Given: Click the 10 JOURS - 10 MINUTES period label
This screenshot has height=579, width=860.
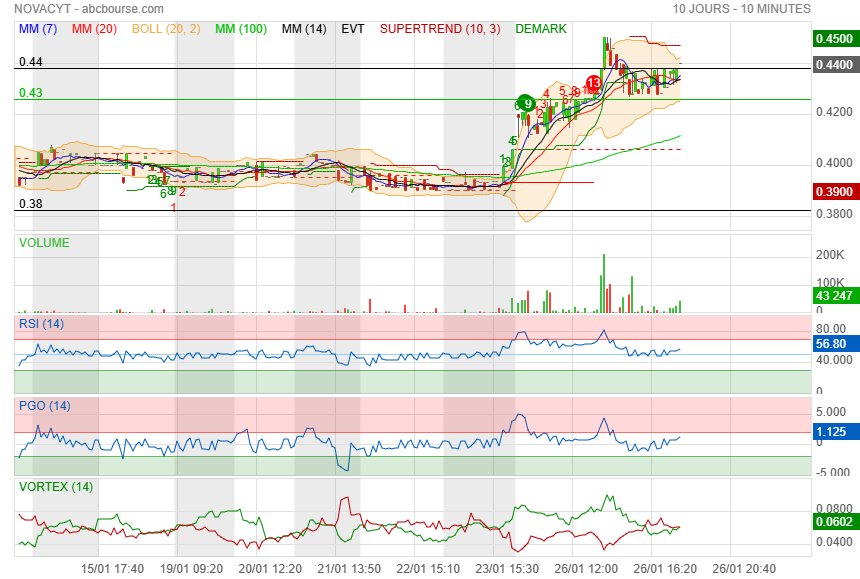Looking at the screenshot, I should pos(741,9).
